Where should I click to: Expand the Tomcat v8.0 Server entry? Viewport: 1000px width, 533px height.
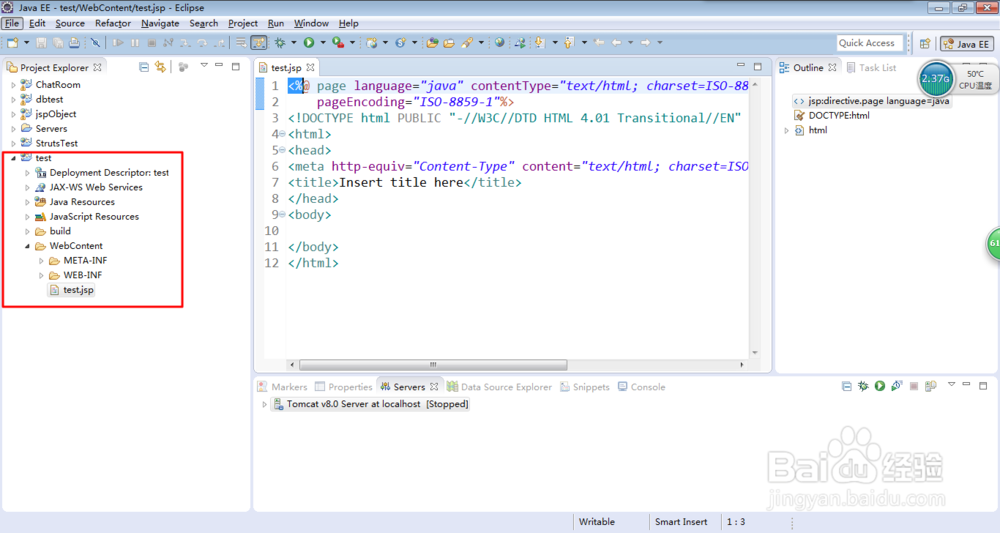(264, 404)
